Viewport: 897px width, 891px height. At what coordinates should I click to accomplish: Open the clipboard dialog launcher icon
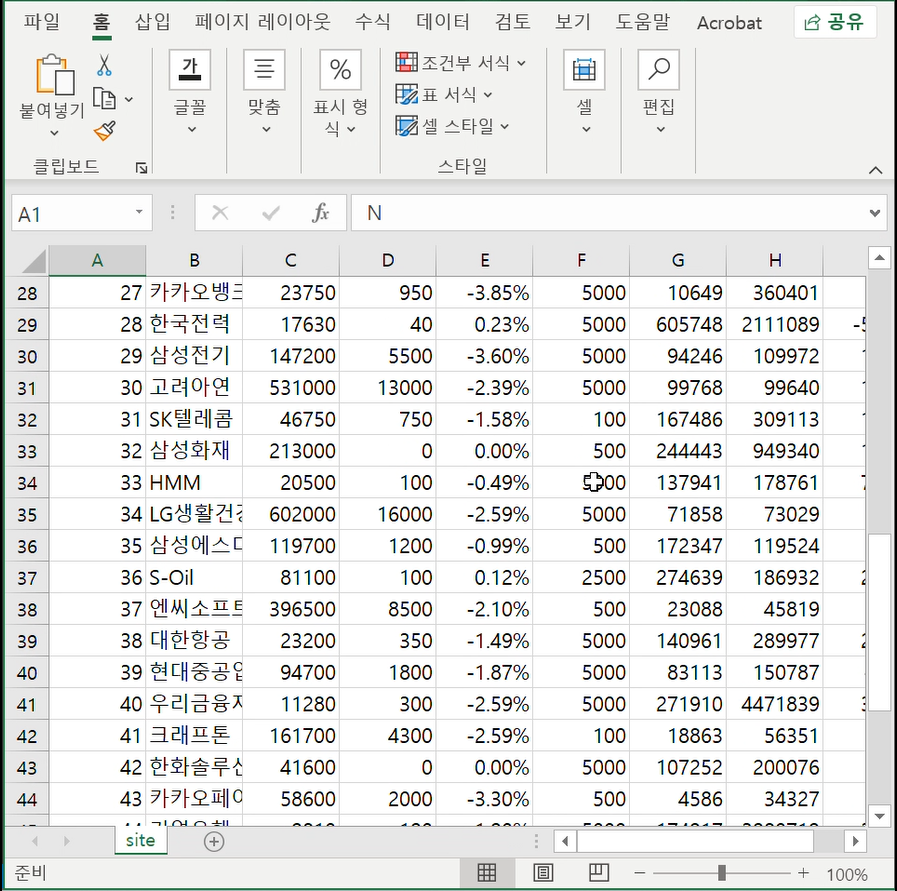pos(141,168)
